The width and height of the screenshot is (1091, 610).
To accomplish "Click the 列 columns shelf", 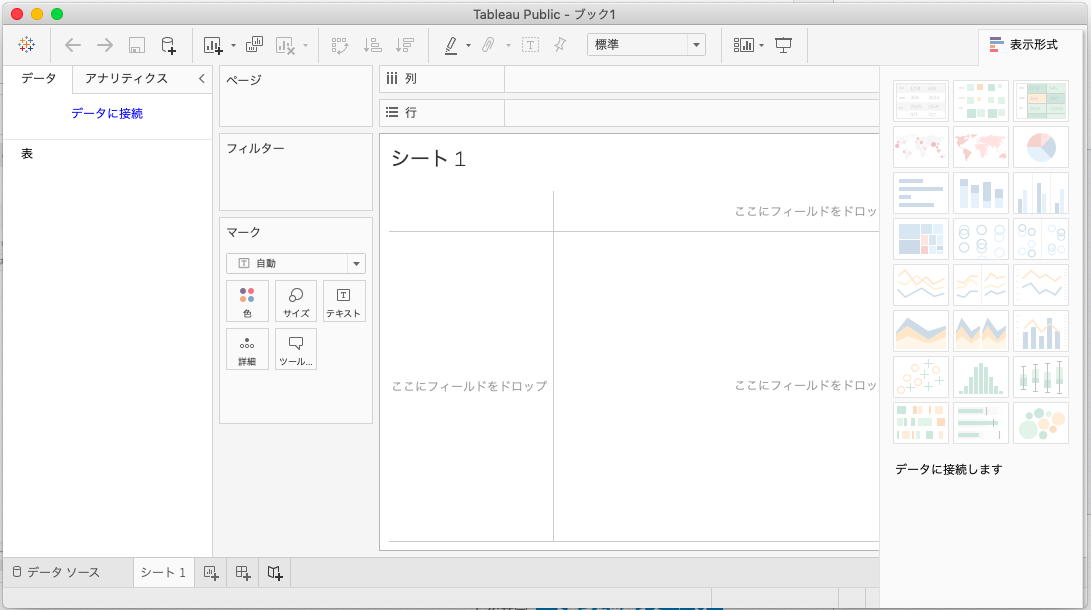I will [629, 79].
